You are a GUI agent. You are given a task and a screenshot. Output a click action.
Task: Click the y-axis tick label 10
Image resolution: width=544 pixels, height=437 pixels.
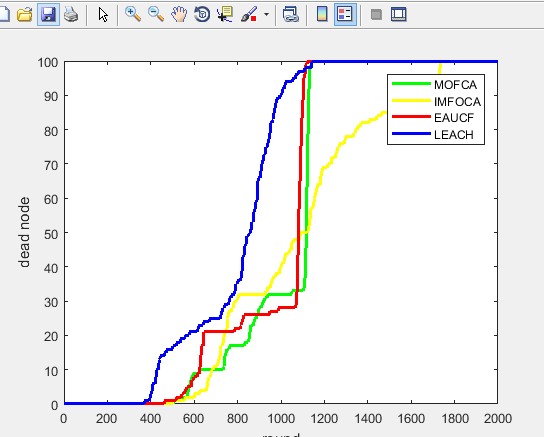click(x=51, y=371)
